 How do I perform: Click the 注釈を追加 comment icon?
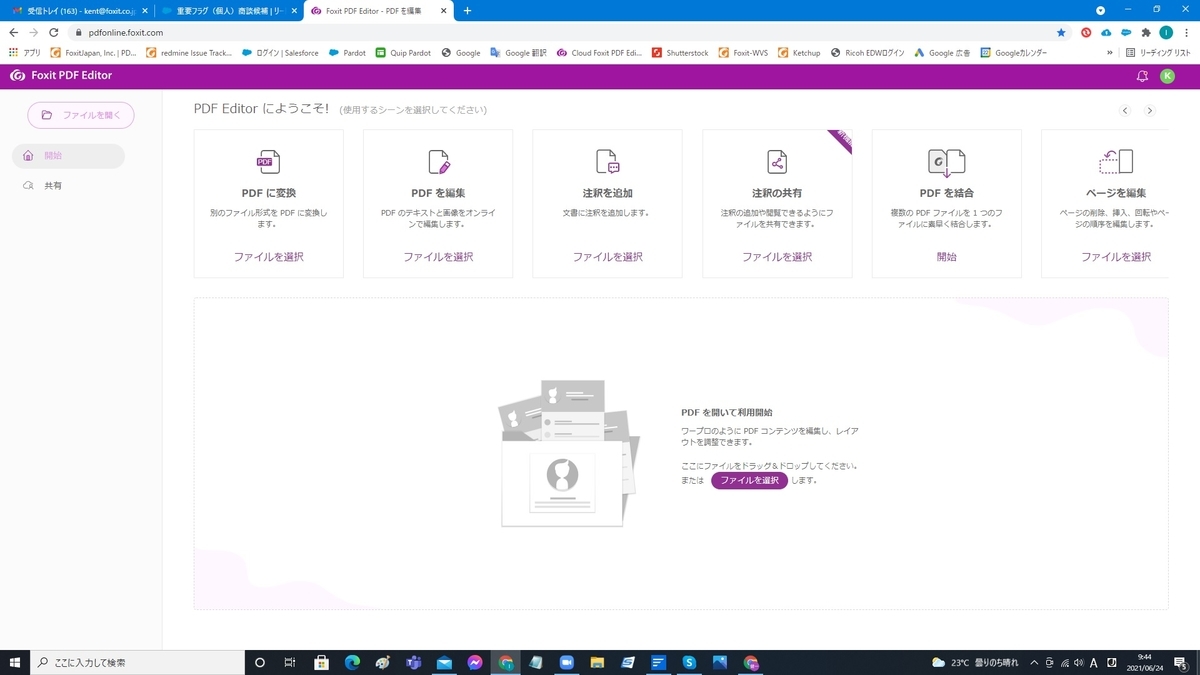pyautogui.click(x=606, y=161)
